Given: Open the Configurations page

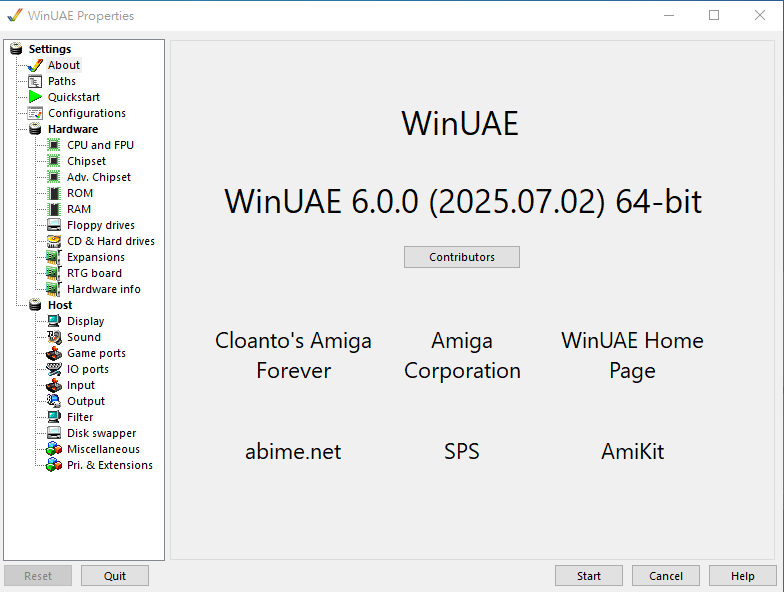Looking at the screenshot, I should click(x=86, y=113).
